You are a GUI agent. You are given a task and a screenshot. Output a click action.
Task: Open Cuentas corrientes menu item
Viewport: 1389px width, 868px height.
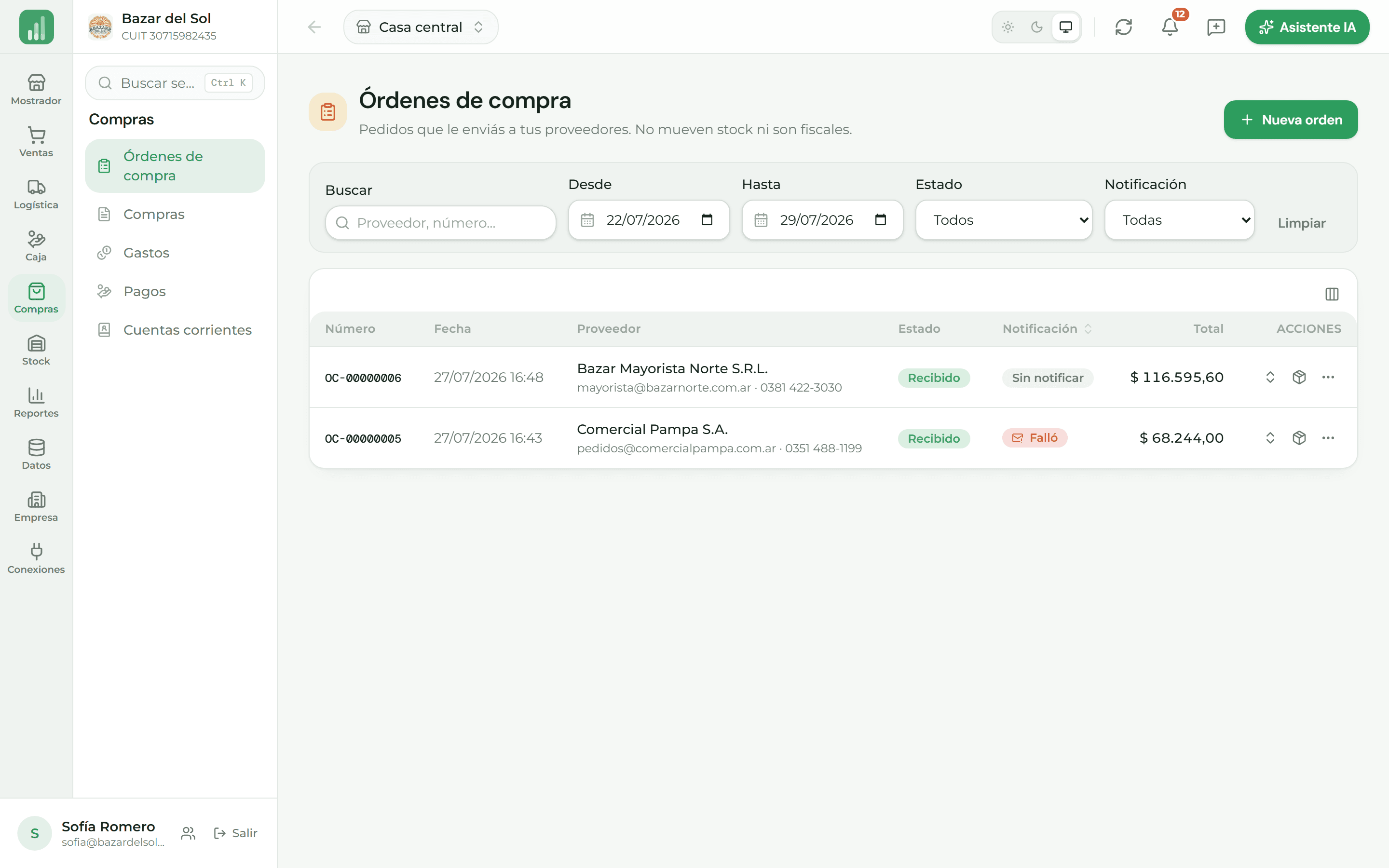[x=175, y=329]
